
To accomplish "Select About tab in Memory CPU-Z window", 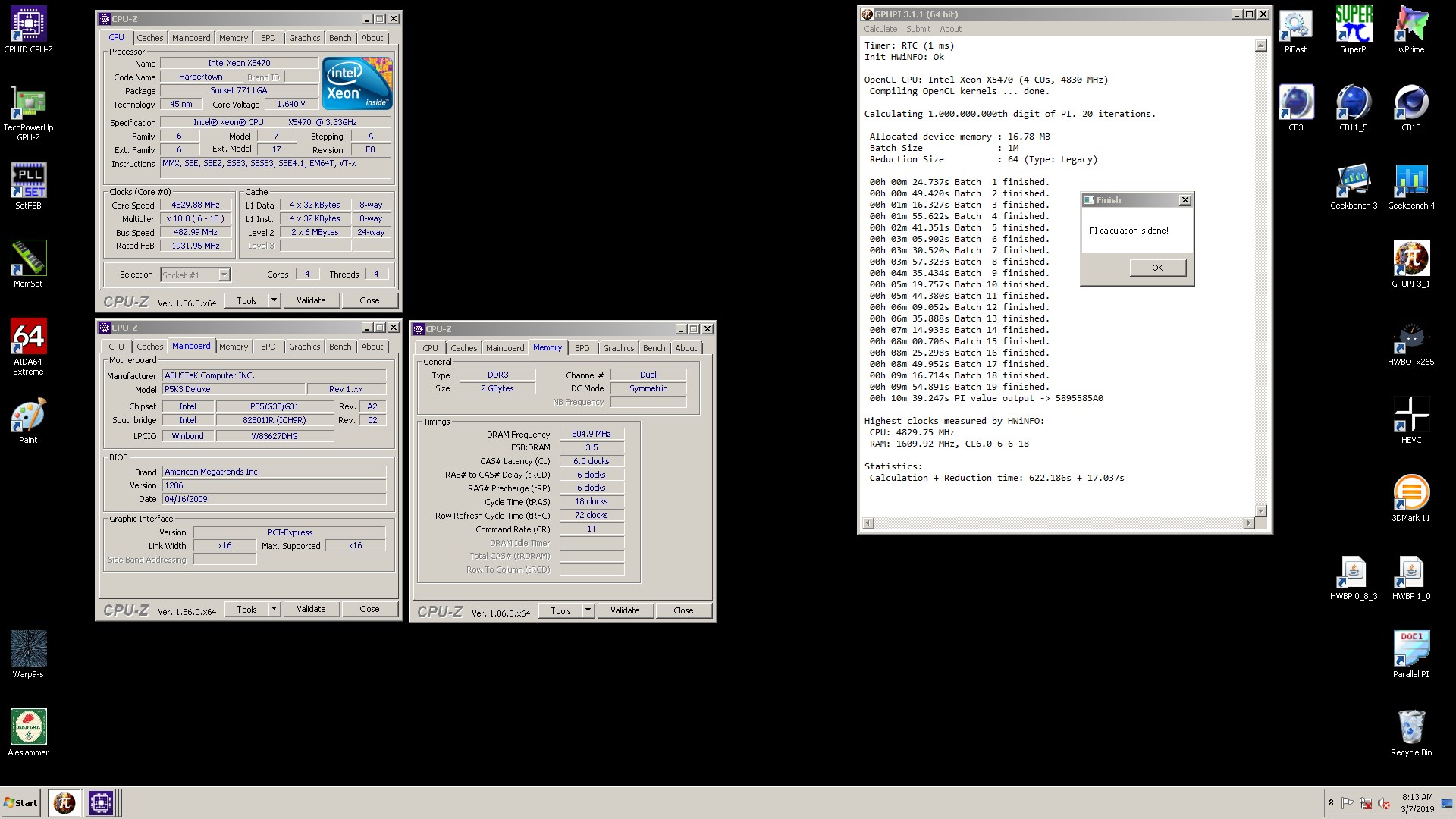I will tap(686, 348).
